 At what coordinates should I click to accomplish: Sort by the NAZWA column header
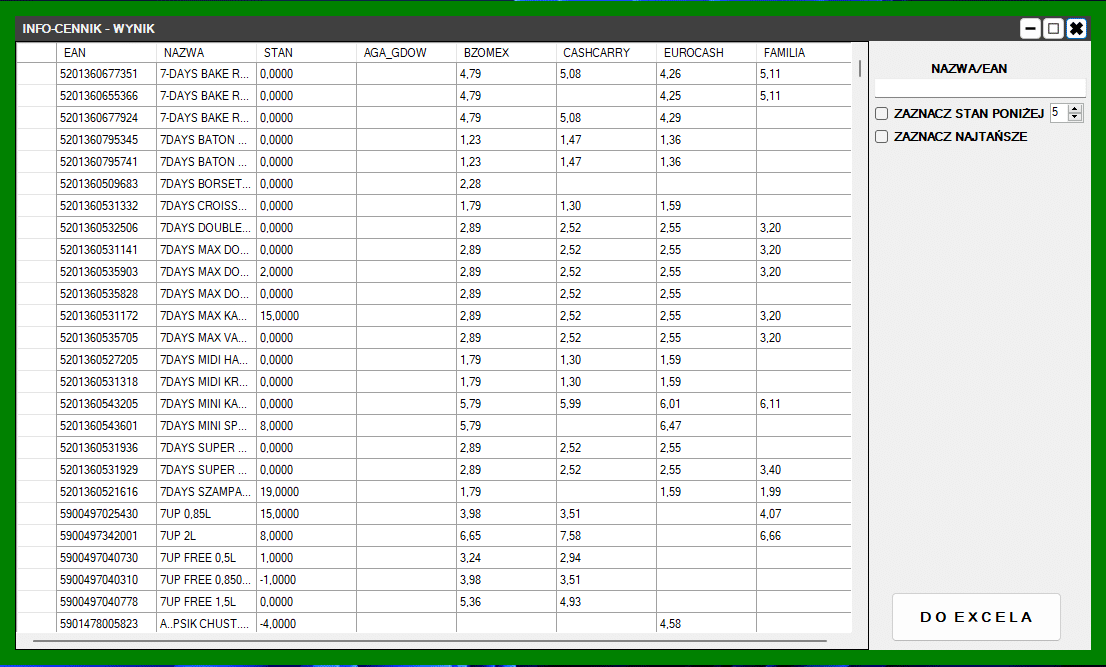click(206, 52)
